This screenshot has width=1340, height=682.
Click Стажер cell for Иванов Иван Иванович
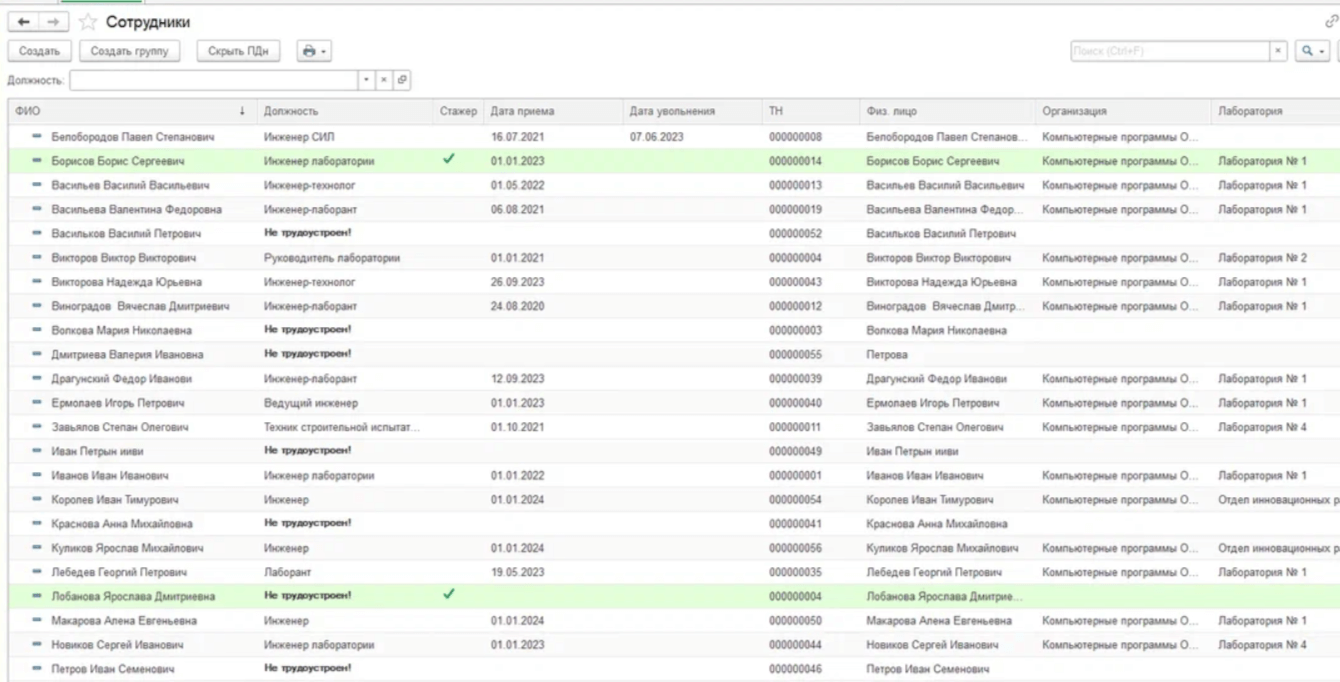click(x=458, y=475)
